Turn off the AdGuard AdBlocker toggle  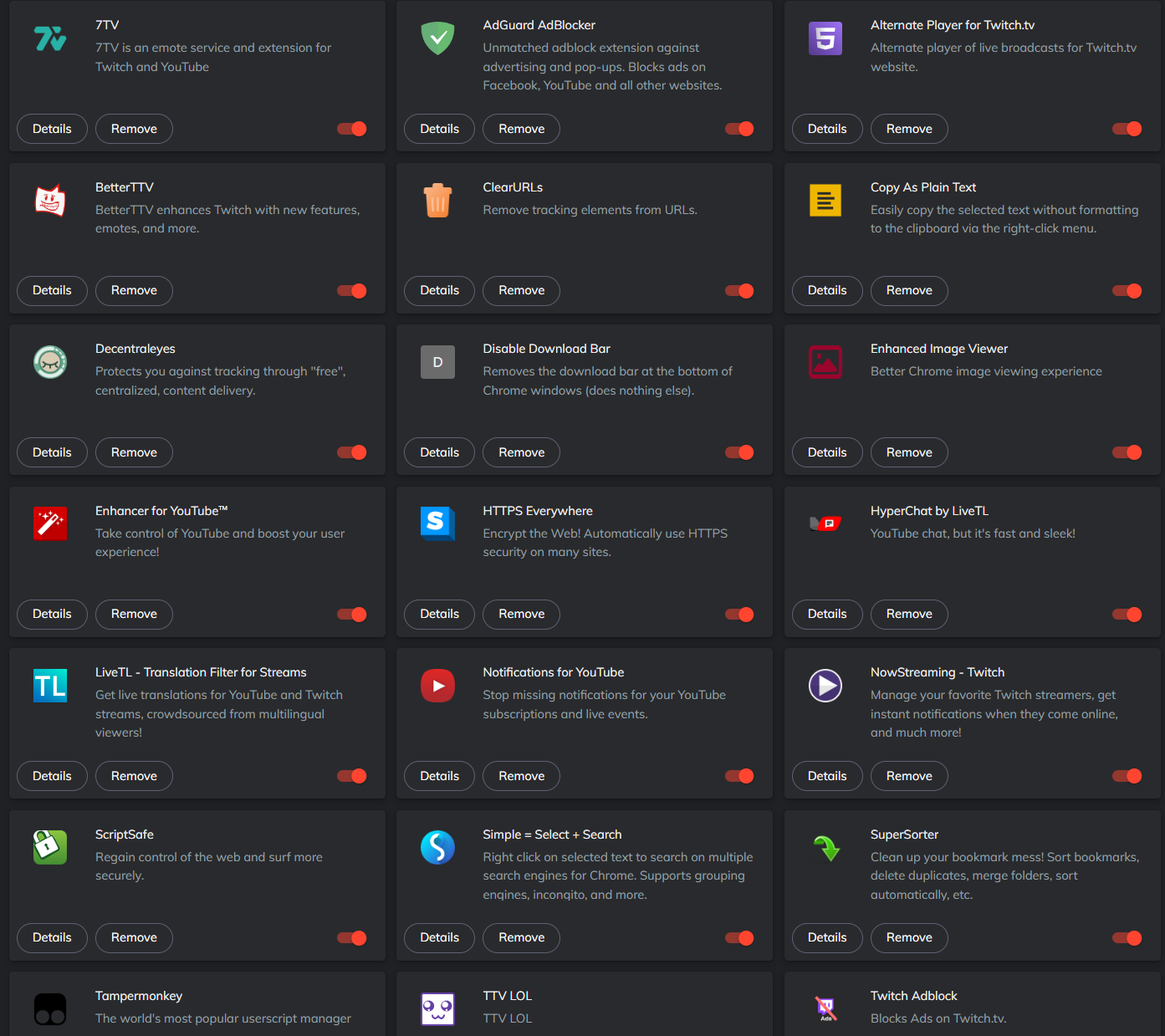[739, 129]
